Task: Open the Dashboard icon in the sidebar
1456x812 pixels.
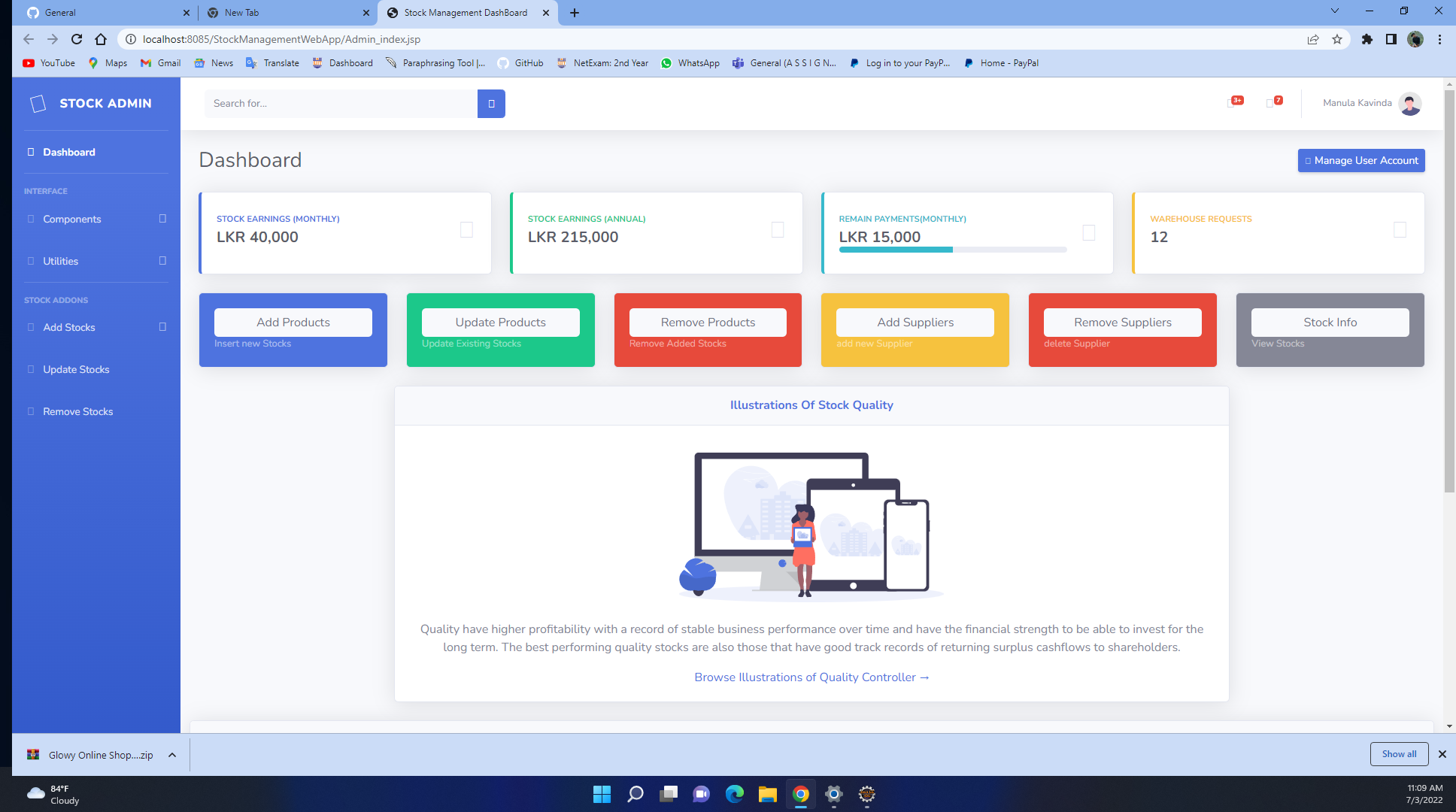Action: coord(30,152)
